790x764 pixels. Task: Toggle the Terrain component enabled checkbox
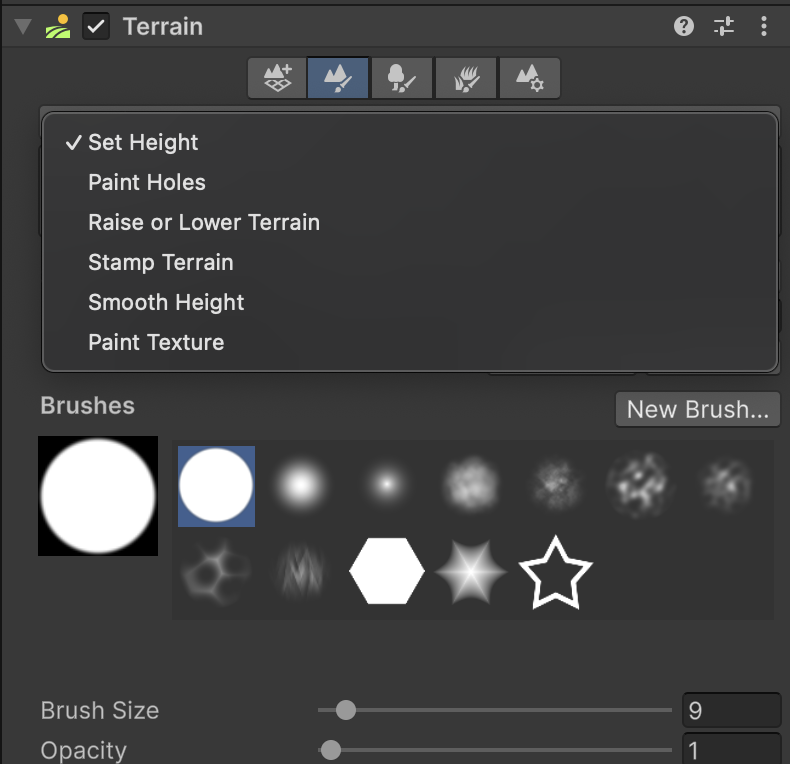[96, 27]
